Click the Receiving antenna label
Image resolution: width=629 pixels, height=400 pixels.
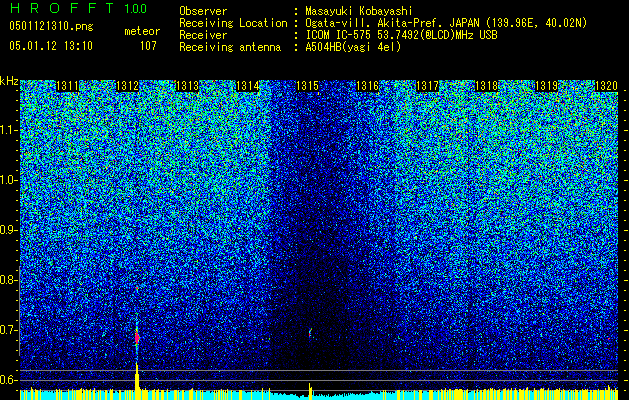[230, 47]
